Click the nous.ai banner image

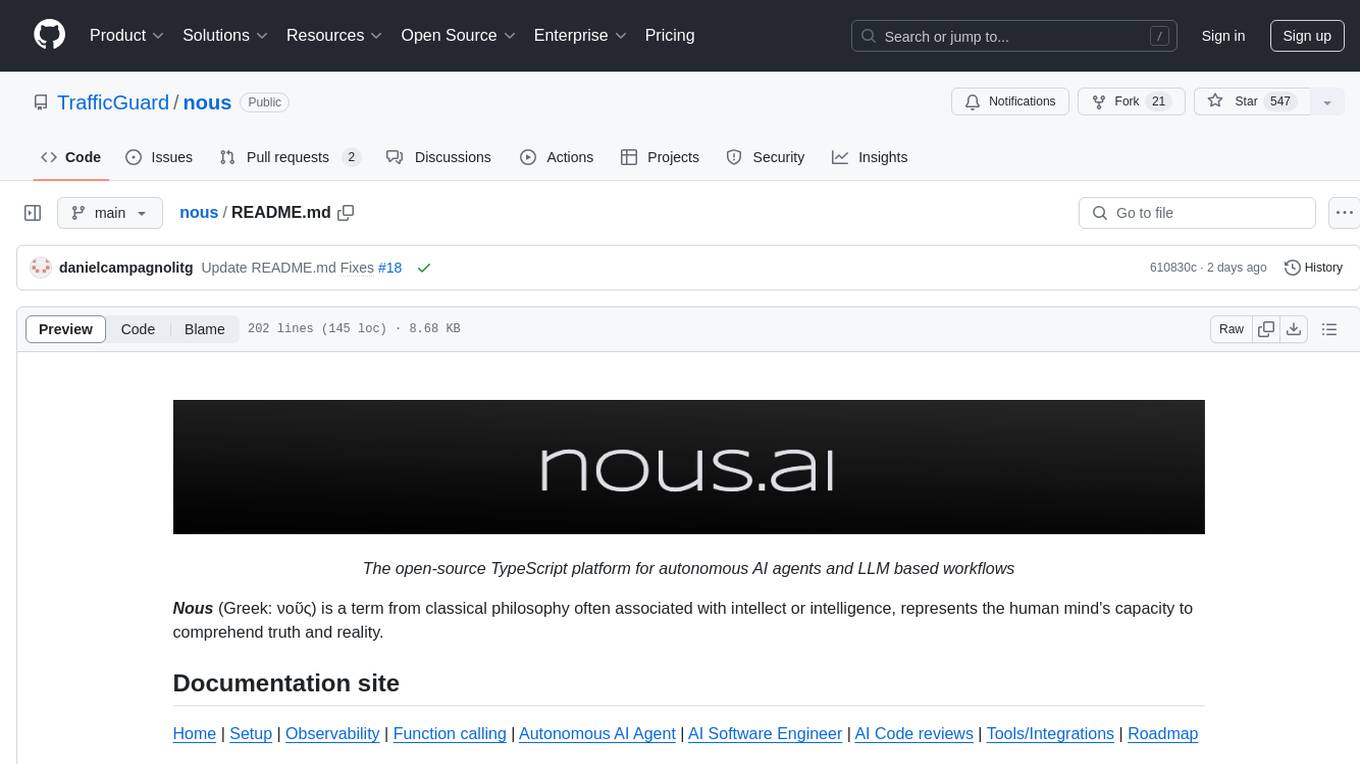pos(688,467)
